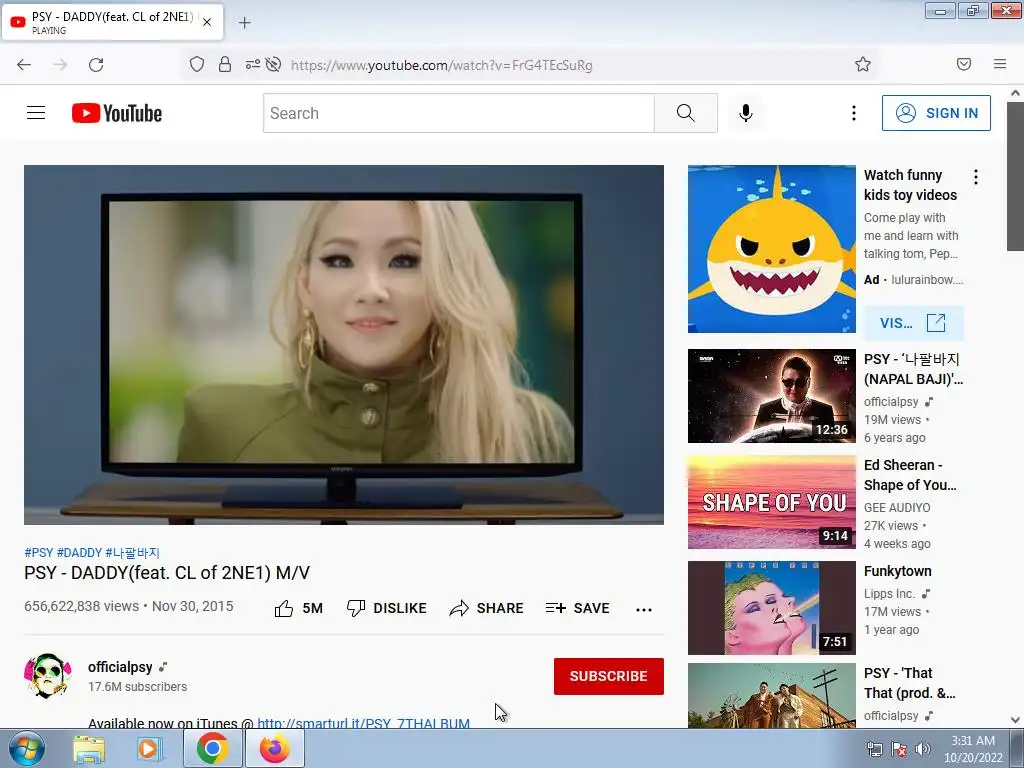Click the Ed Sheeran - Shape of You title
The height and width of the screenshot is (768, 1024).
[910, 475]
